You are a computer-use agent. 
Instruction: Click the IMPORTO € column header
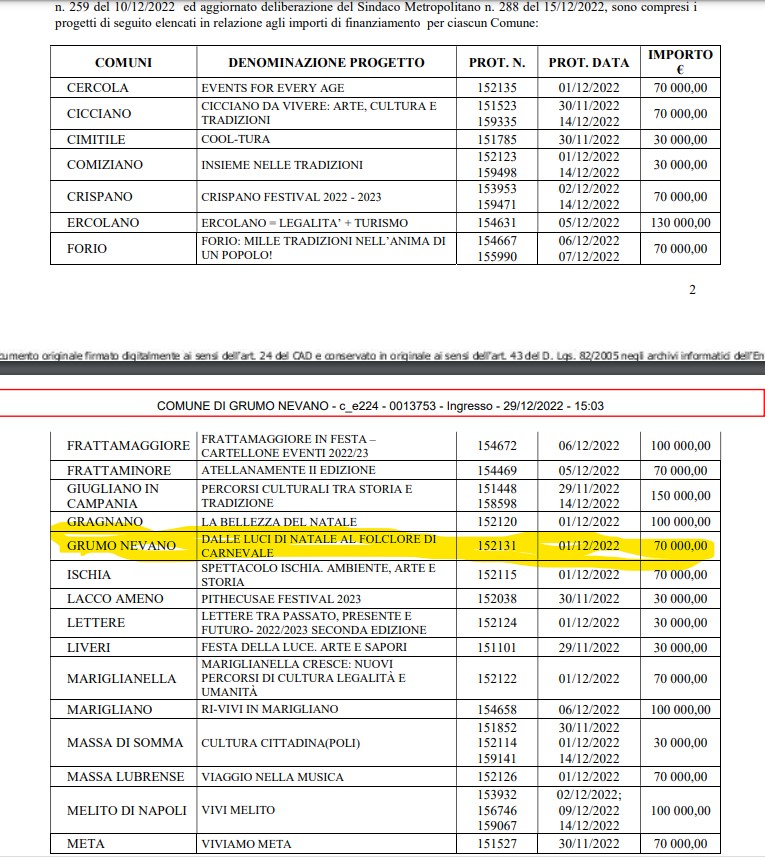680,62
